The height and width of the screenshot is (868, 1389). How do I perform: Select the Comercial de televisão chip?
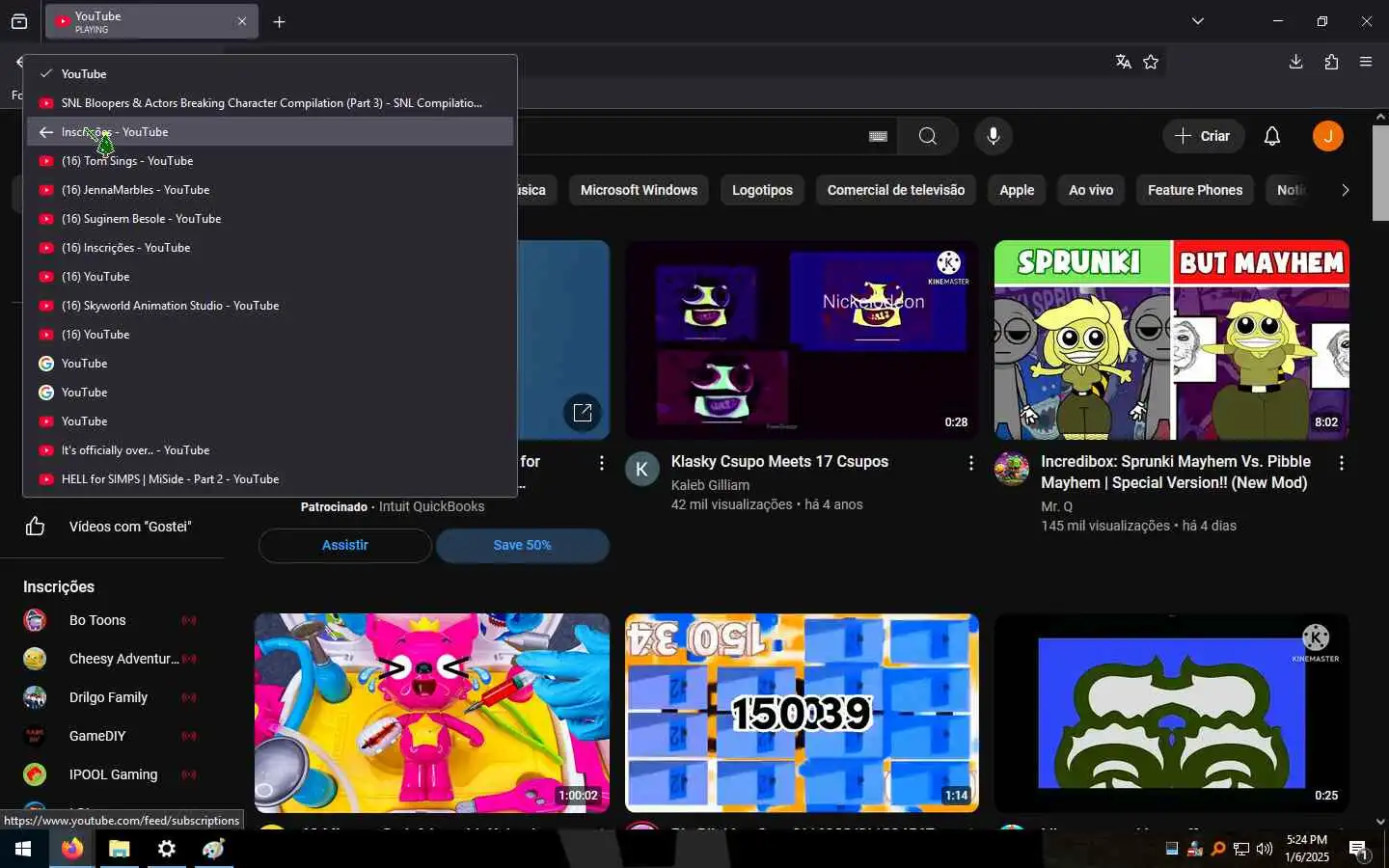click(x=896, y=190)
